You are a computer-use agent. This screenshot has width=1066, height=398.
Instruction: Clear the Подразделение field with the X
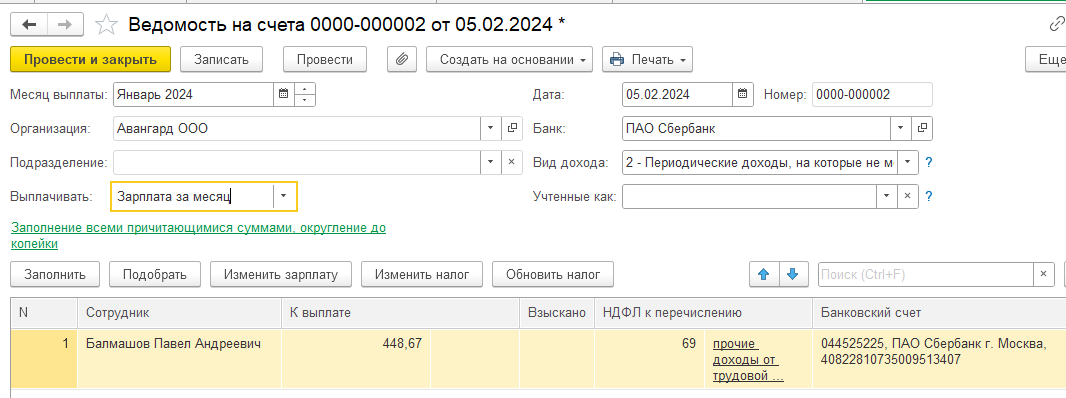(512, 163)
